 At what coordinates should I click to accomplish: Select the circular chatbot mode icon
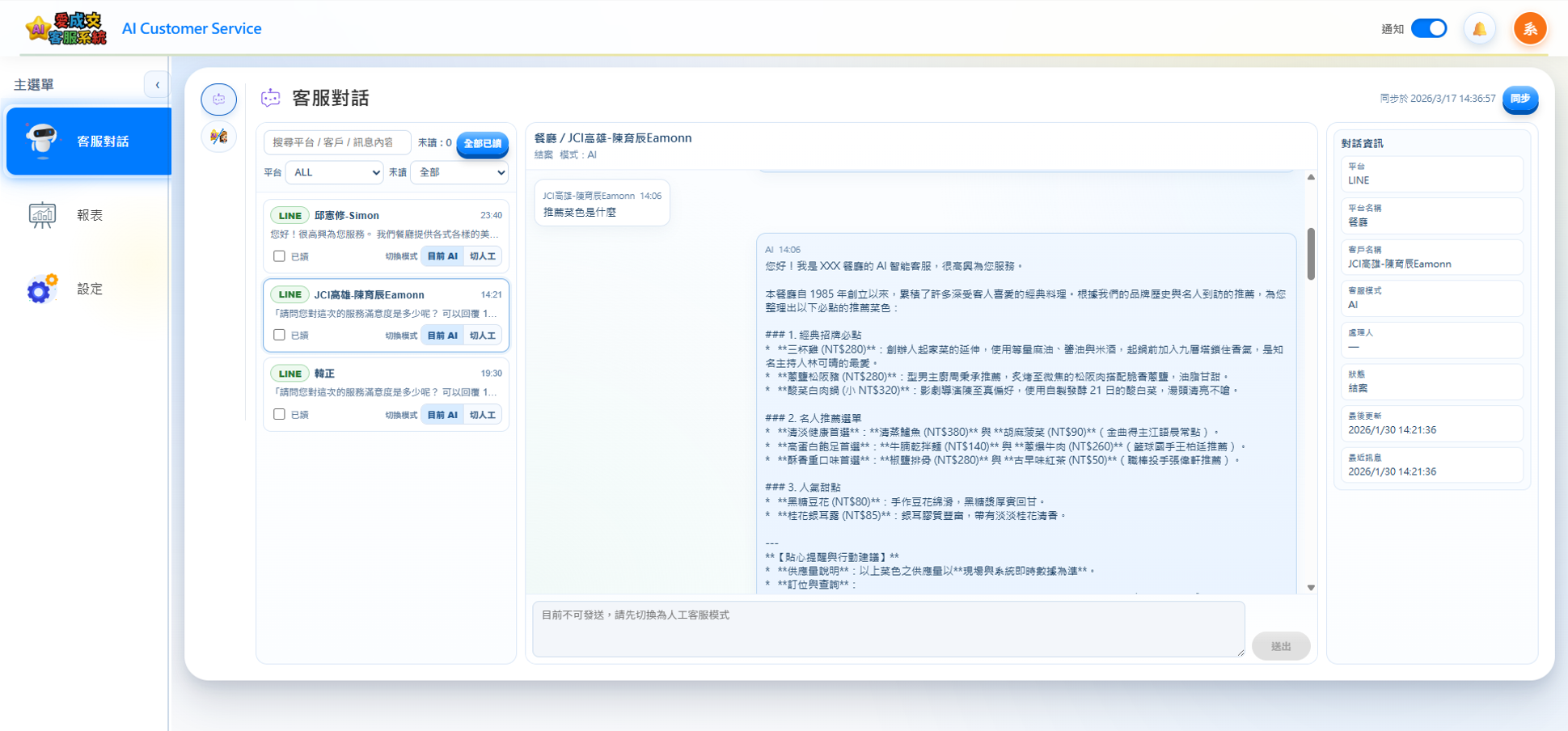[x=218, y=99]
